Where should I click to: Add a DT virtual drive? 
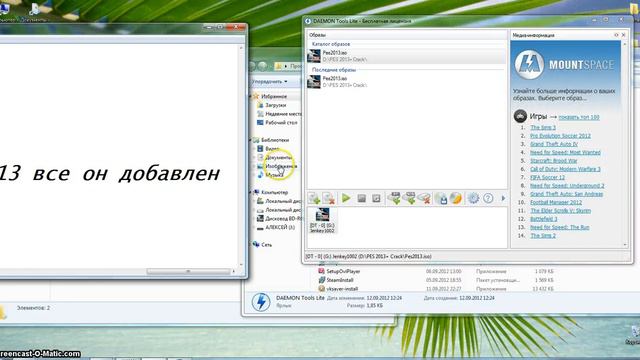click(394, 198)
